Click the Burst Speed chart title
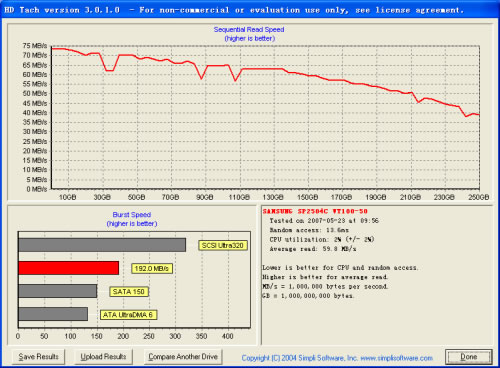 tap(132, 215)
